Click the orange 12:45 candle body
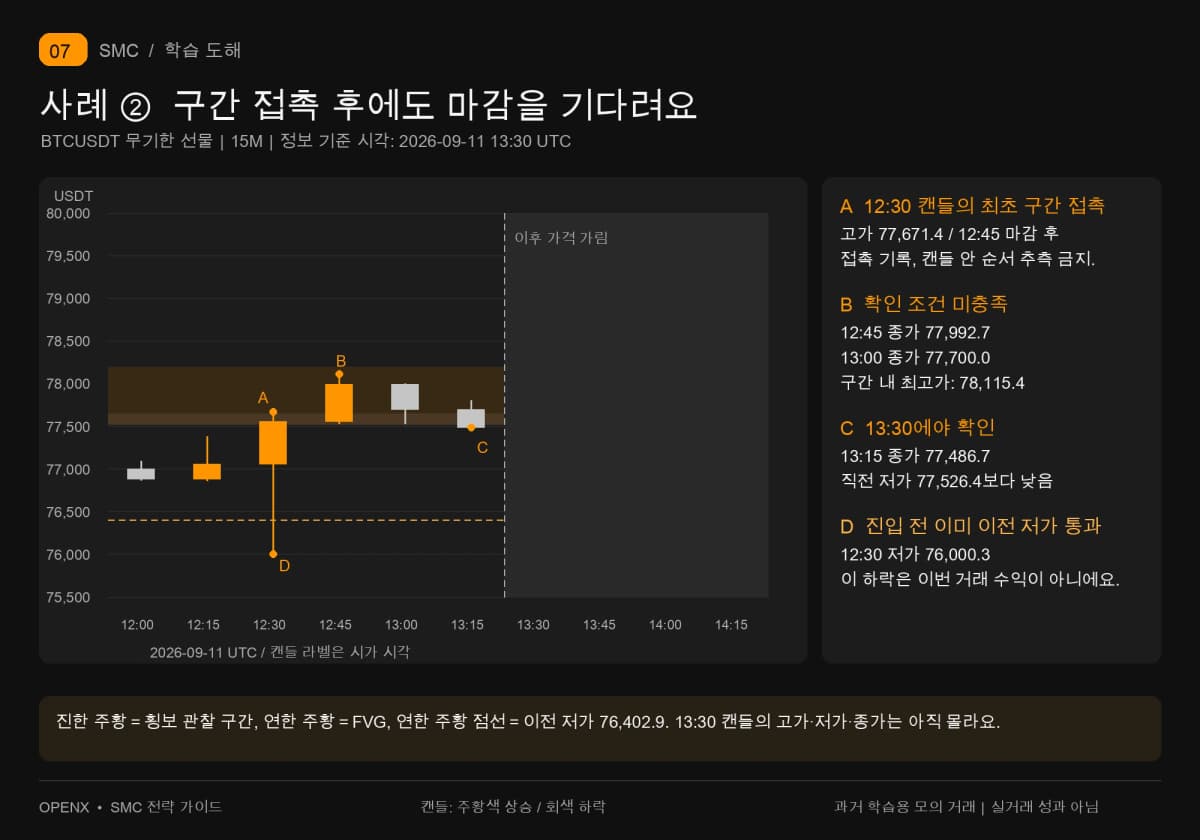Screen dimensions: 1200x840 click(339, 403)
